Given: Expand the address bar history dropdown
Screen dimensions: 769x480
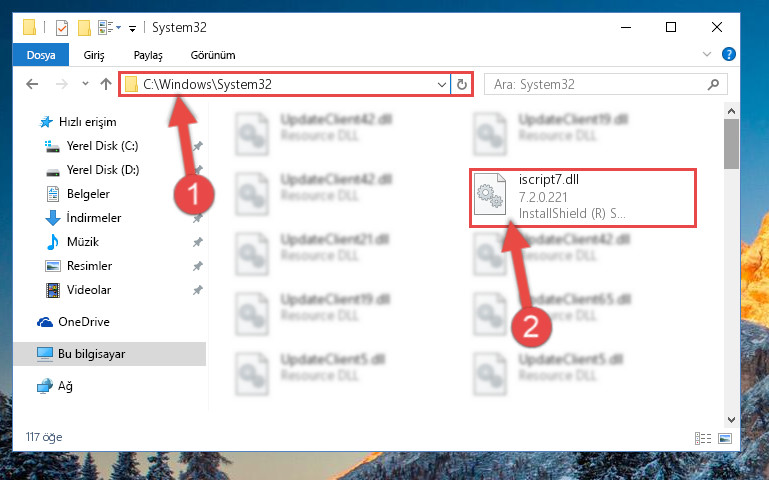Looking at the screenshot, I should click(x=441, y=84).
